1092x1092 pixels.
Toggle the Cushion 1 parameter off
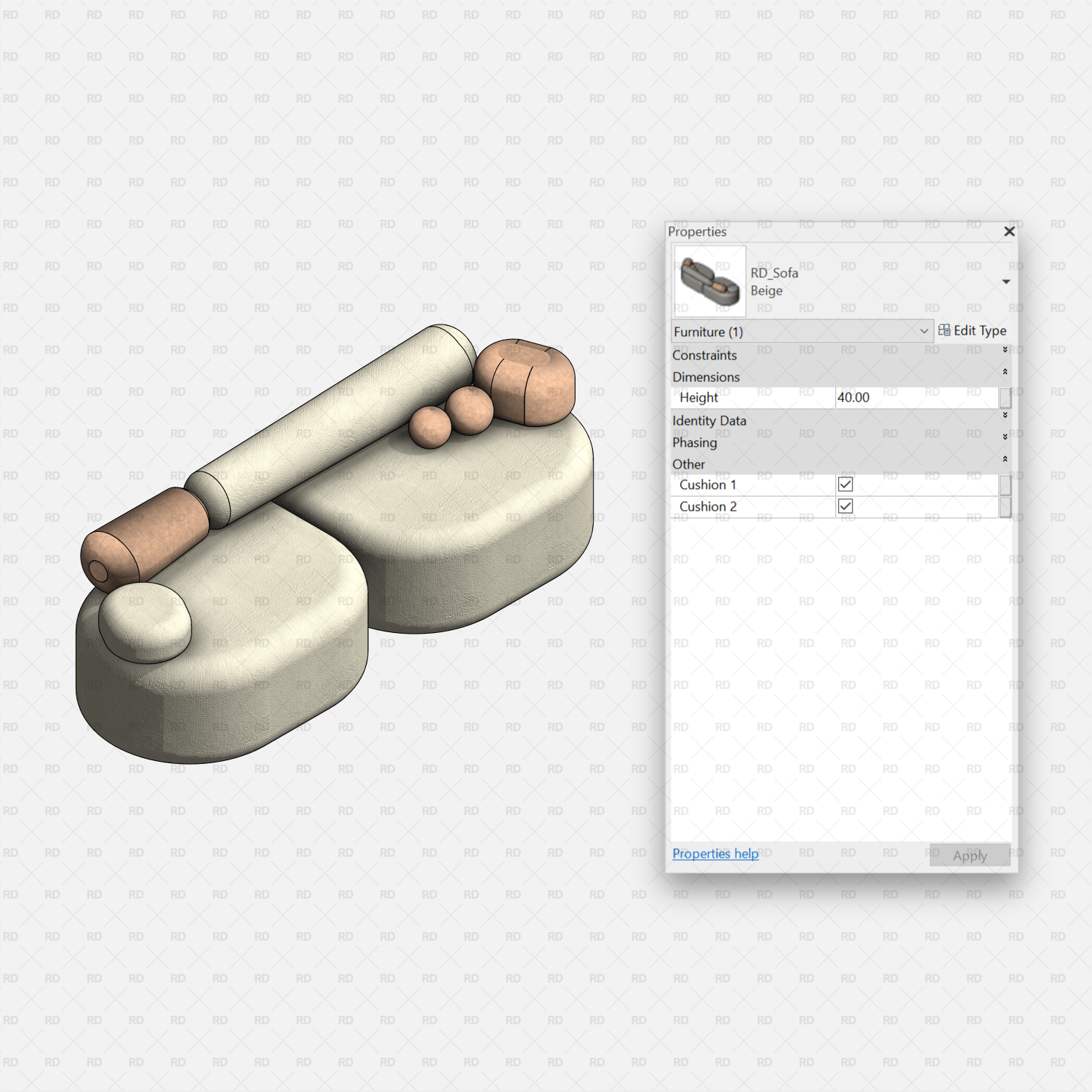click(x=845, y=484)
